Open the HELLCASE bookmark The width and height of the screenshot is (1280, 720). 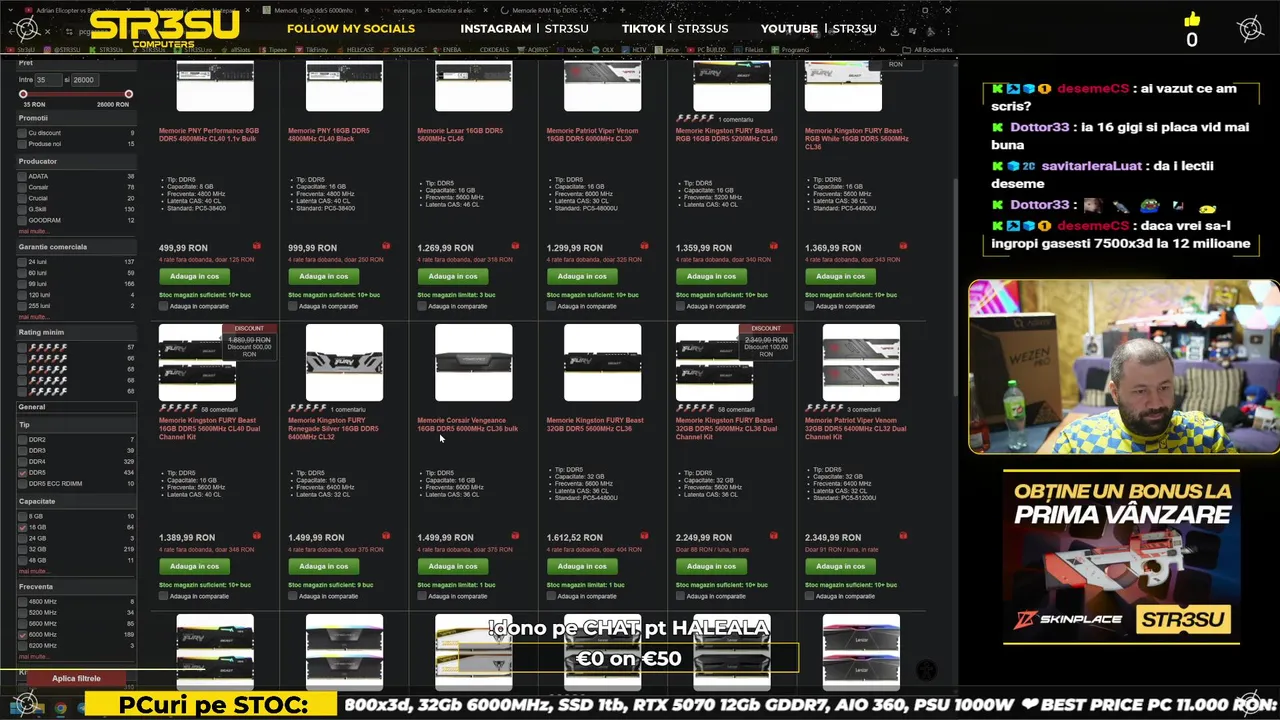pos(356,49)
